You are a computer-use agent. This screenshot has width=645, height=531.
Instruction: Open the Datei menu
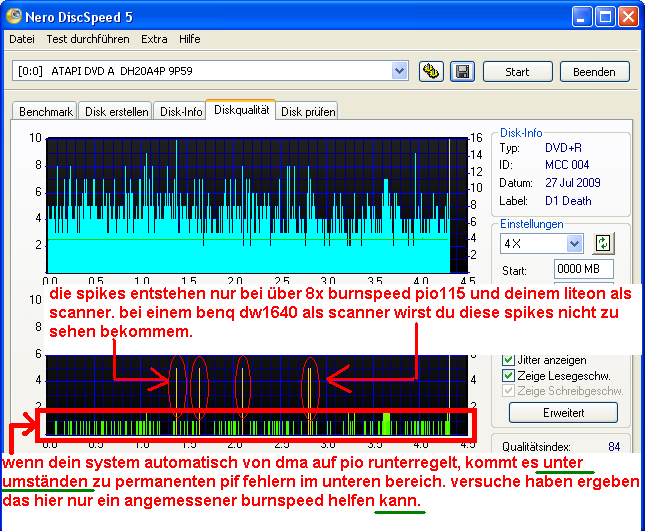pos(22,39)
